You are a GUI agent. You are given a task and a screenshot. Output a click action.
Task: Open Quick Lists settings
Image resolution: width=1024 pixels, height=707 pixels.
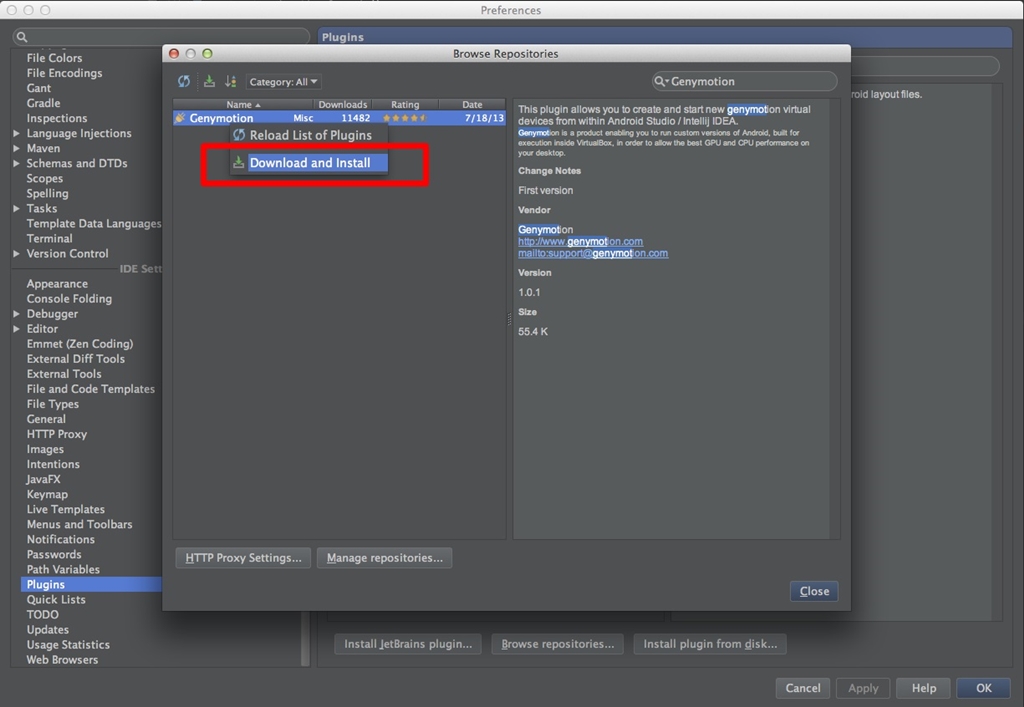pos(56,599)
